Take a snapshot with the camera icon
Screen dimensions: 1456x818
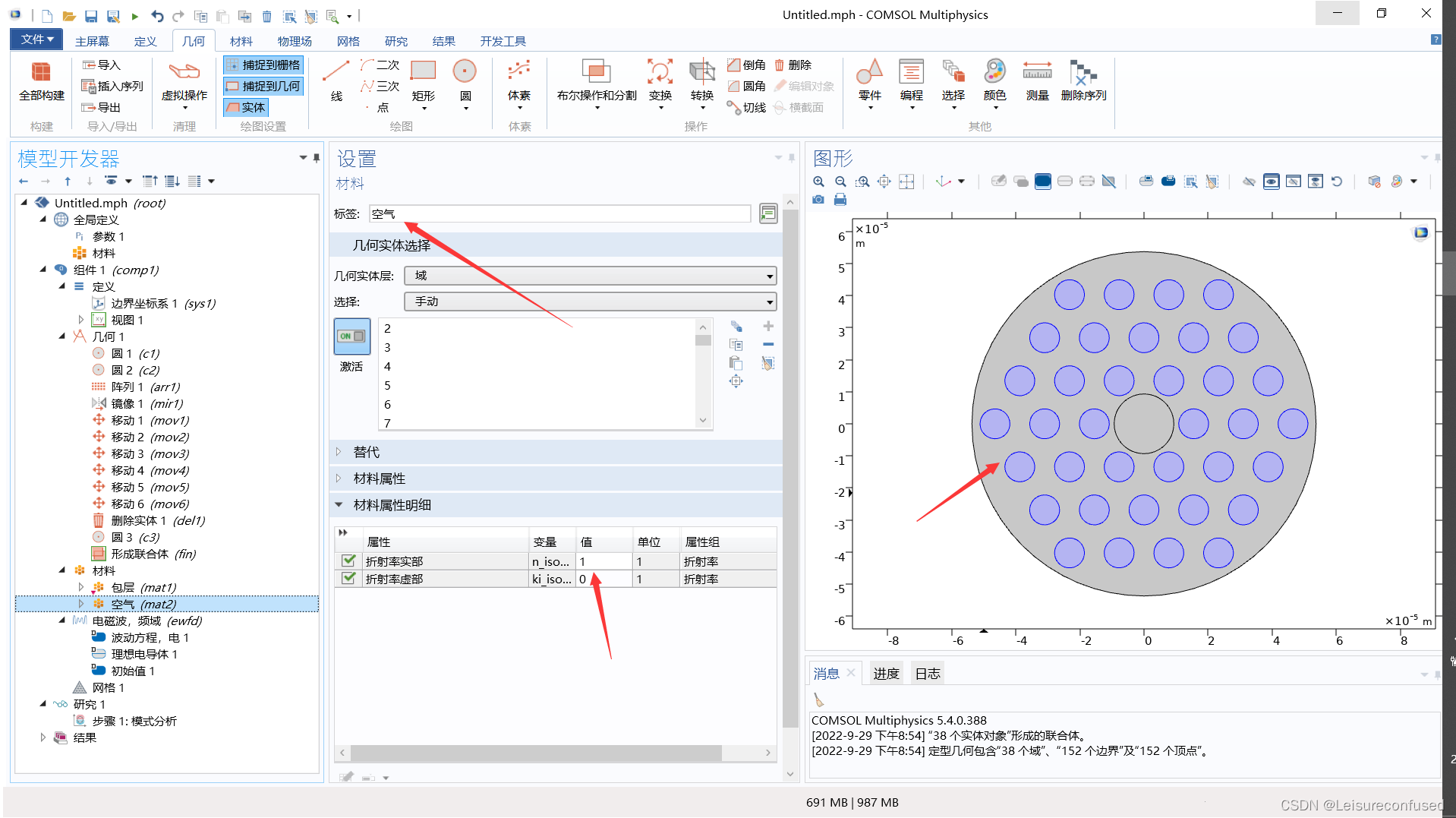tap(818, 200)
